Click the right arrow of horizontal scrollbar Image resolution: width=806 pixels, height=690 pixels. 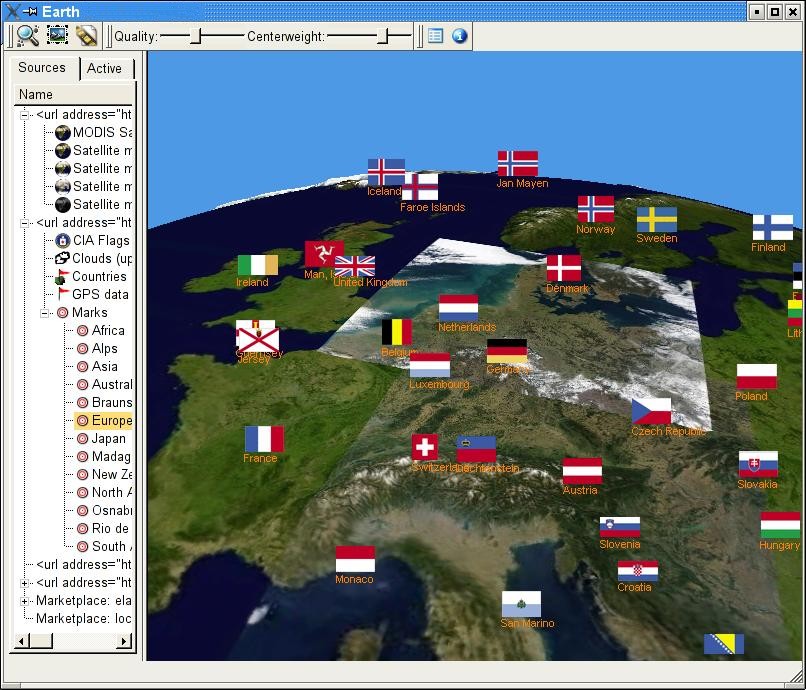click(124, 641)
